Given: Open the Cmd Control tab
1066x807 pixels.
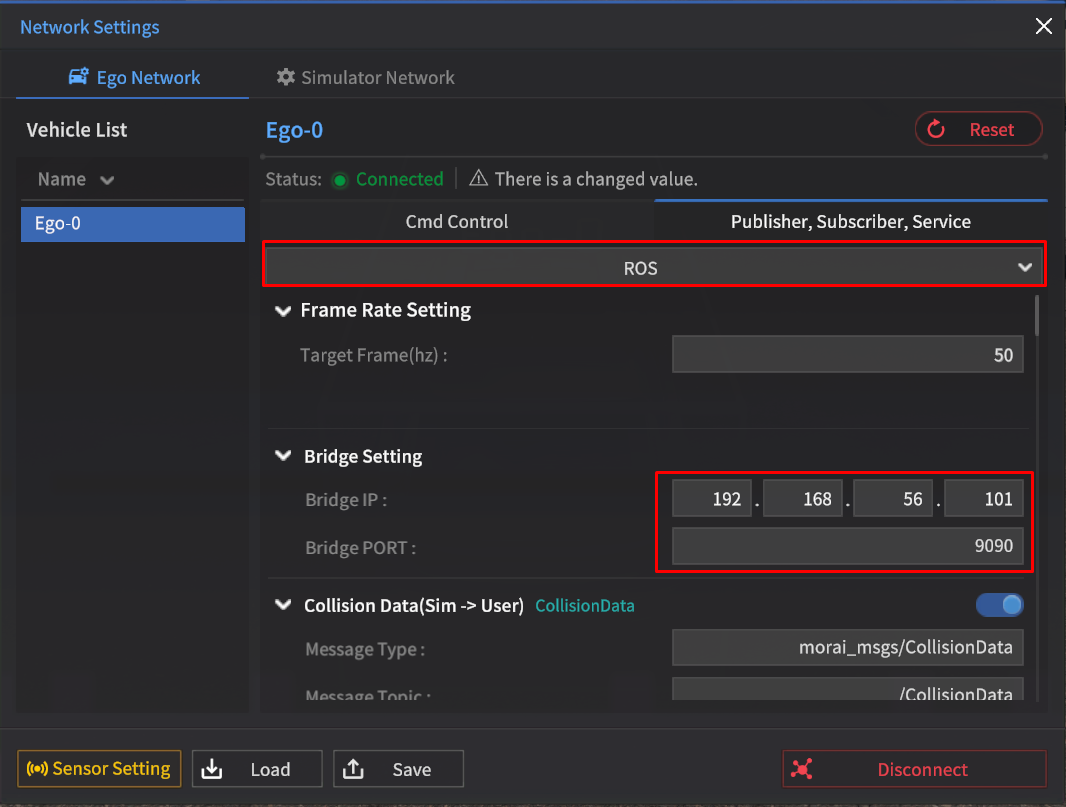Looking at the screenshot, I should click(x=457, y=222).
